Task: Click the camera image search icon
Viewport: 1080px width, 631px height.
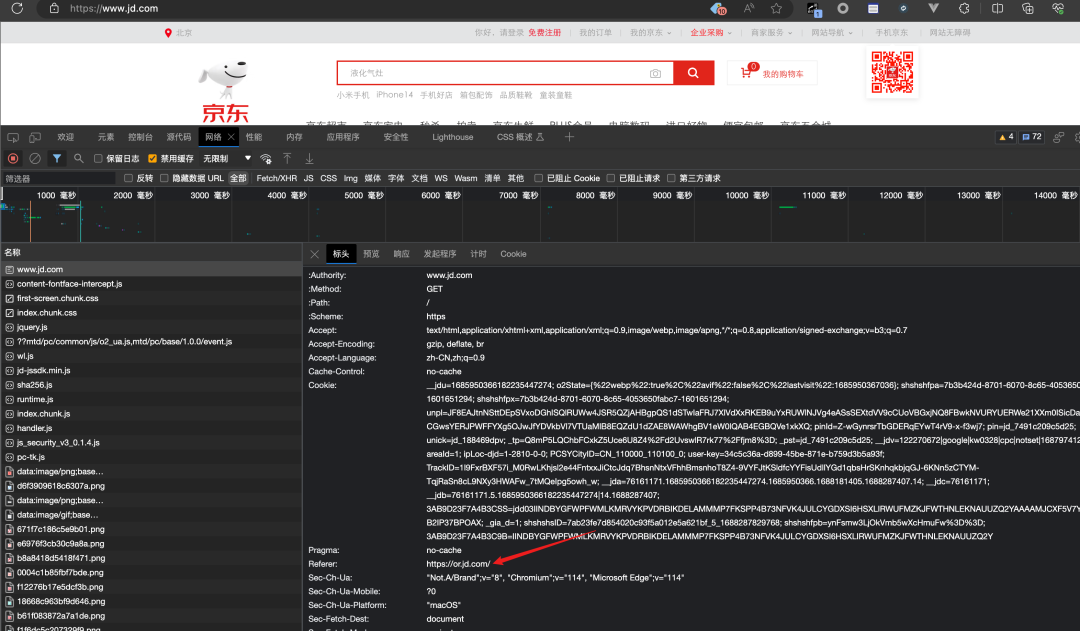Action: coord(655,73)
